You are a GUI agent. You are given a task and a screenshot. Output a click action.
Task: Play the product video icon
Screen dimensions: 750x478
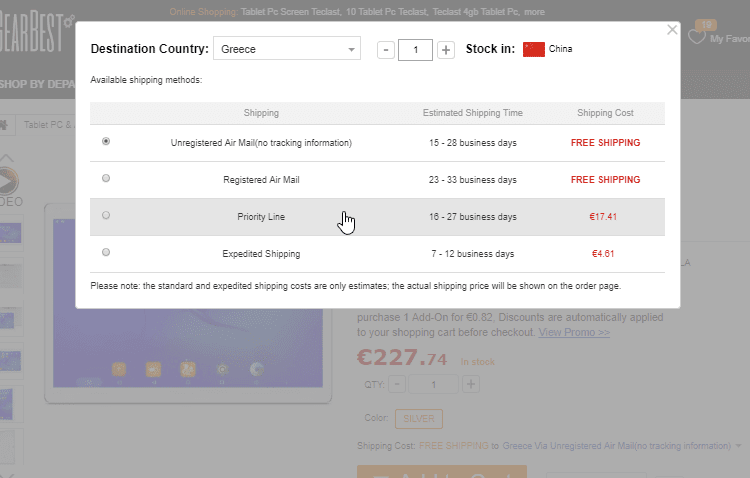9,182
